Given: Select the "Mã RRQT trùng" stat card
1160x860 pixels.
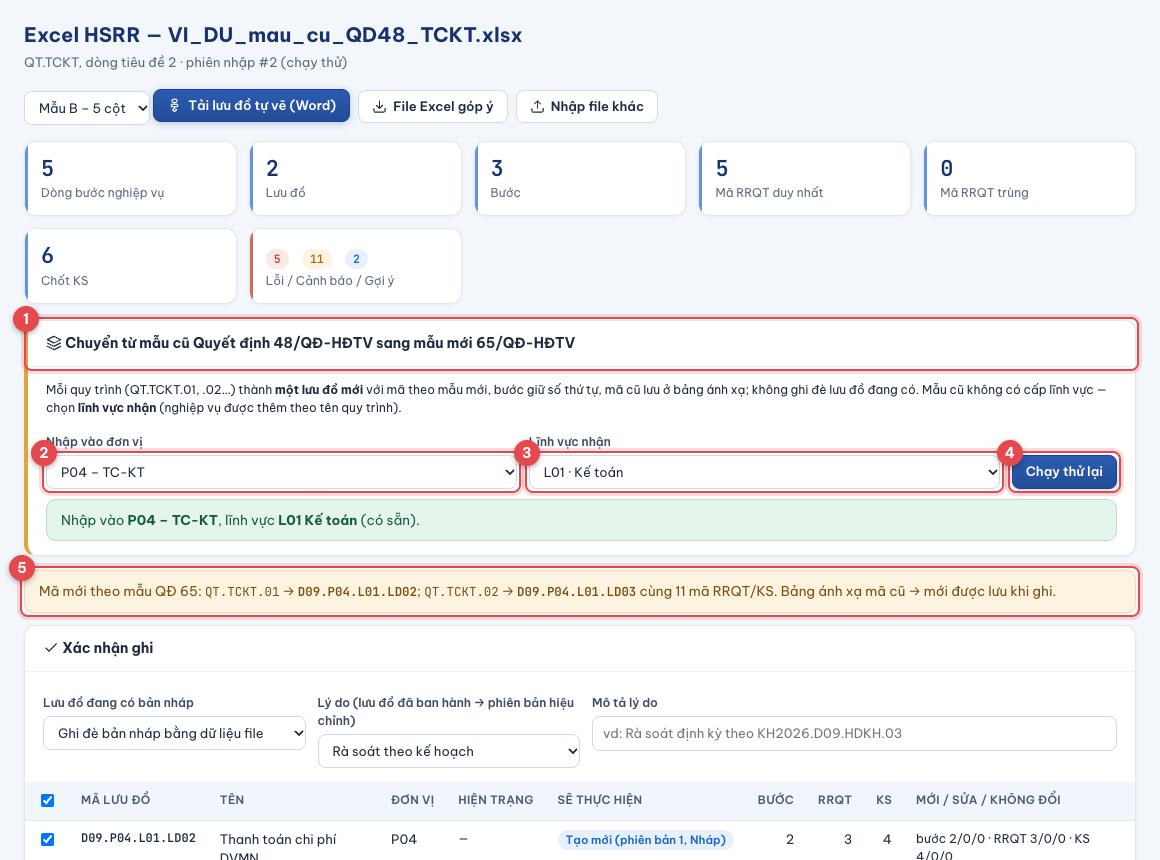Looking at the screenshot, I should click(x=1030, y=178).
